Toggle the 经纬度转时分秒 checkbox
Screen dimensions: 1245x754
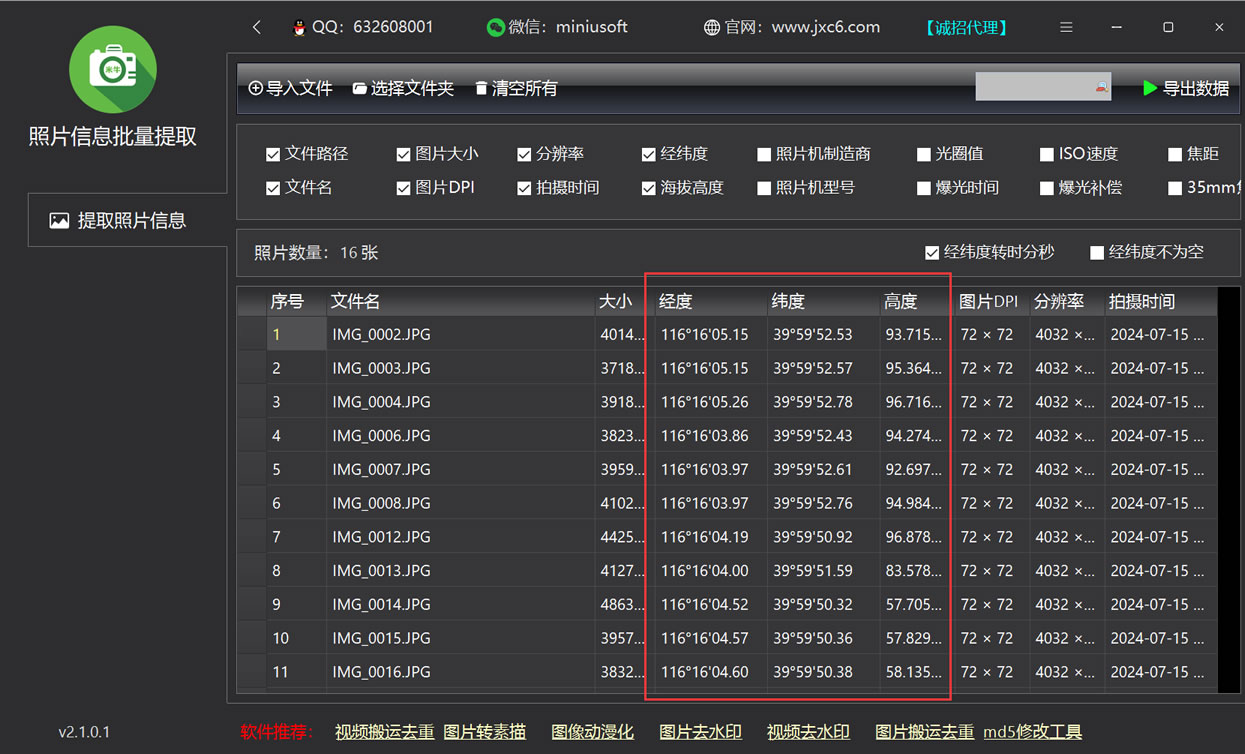pos(932,253)
